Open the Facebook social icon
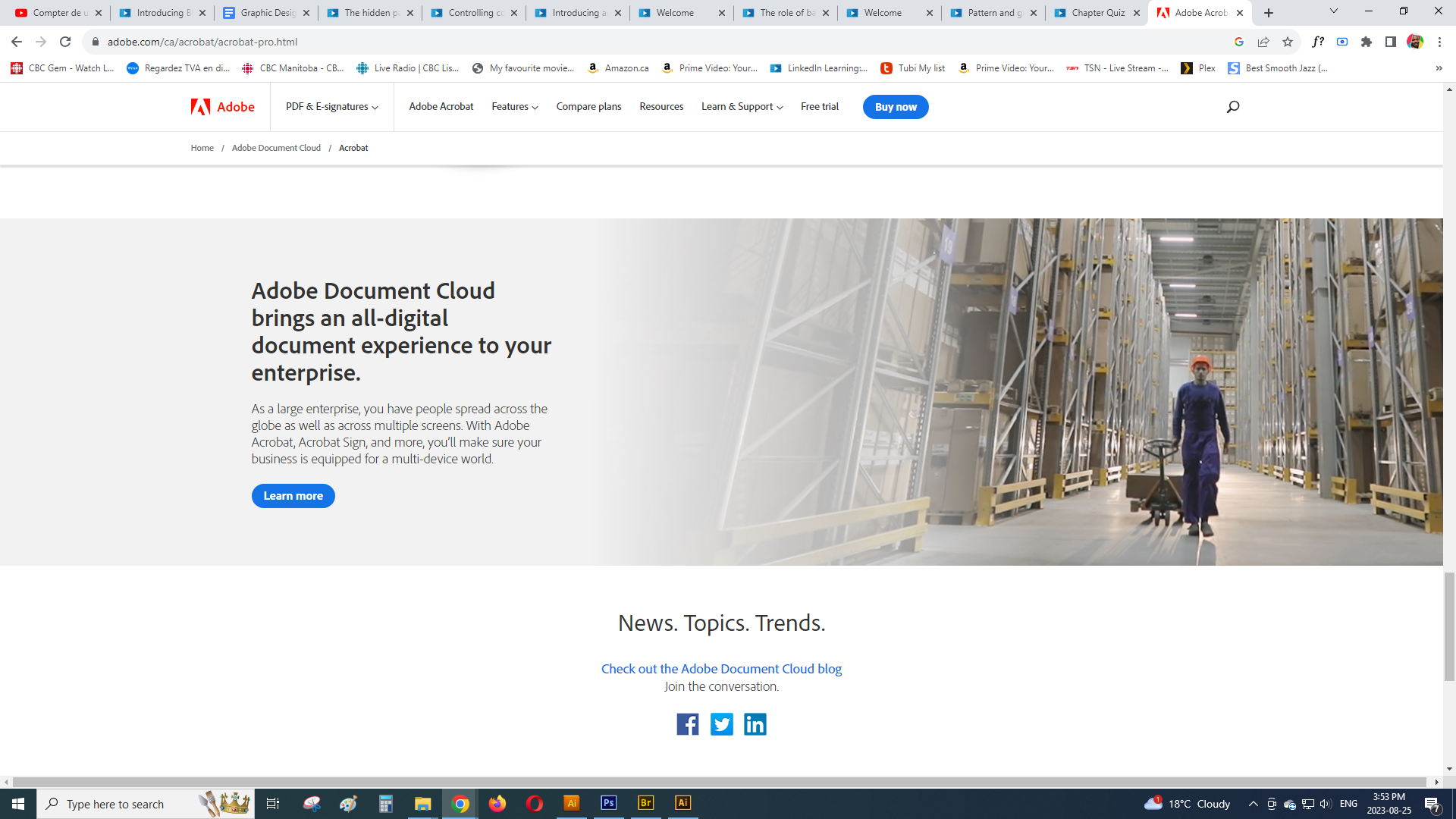The height and width of the screenshot is (819, 1456). [687, 724]
